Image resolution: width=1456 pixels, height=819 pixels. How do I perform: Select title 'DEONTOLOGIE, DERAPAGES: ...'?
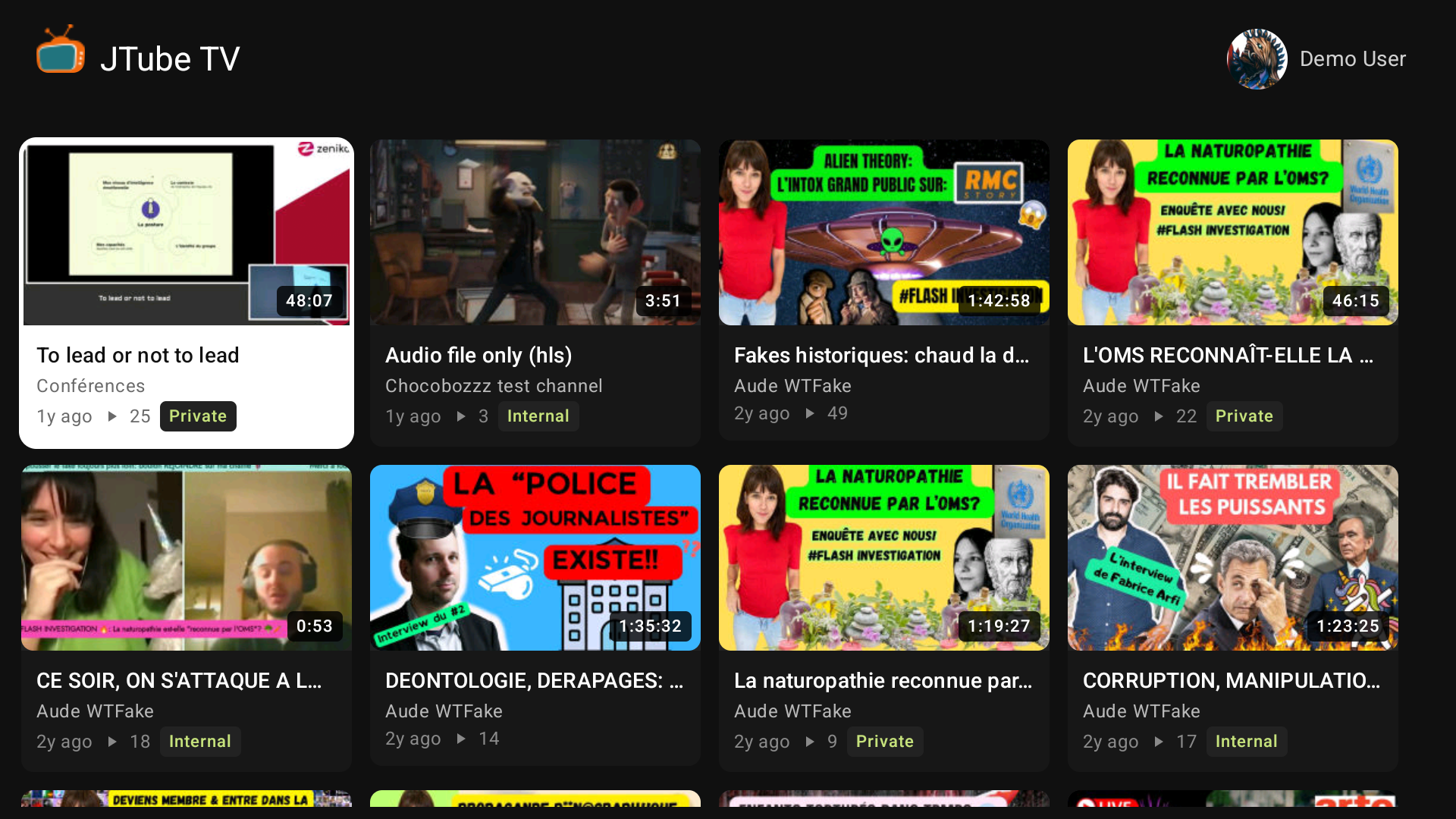click(x=535, y=681)
